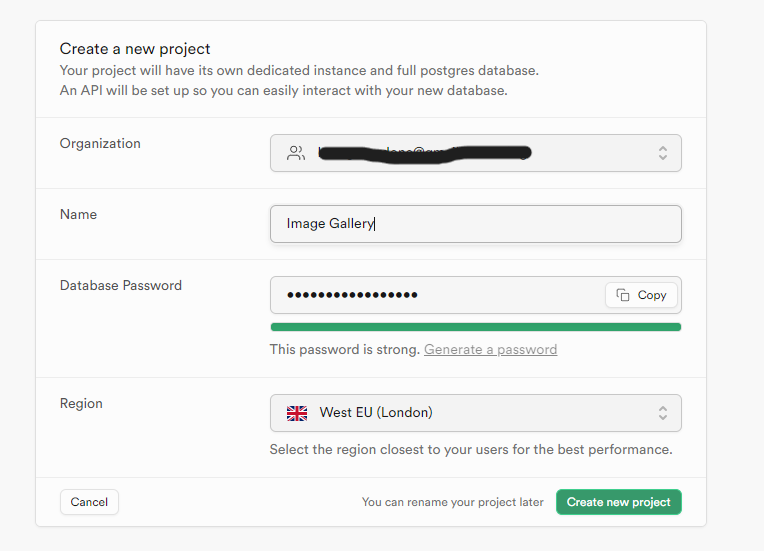Click the Region label on the left

coord(81,403)
